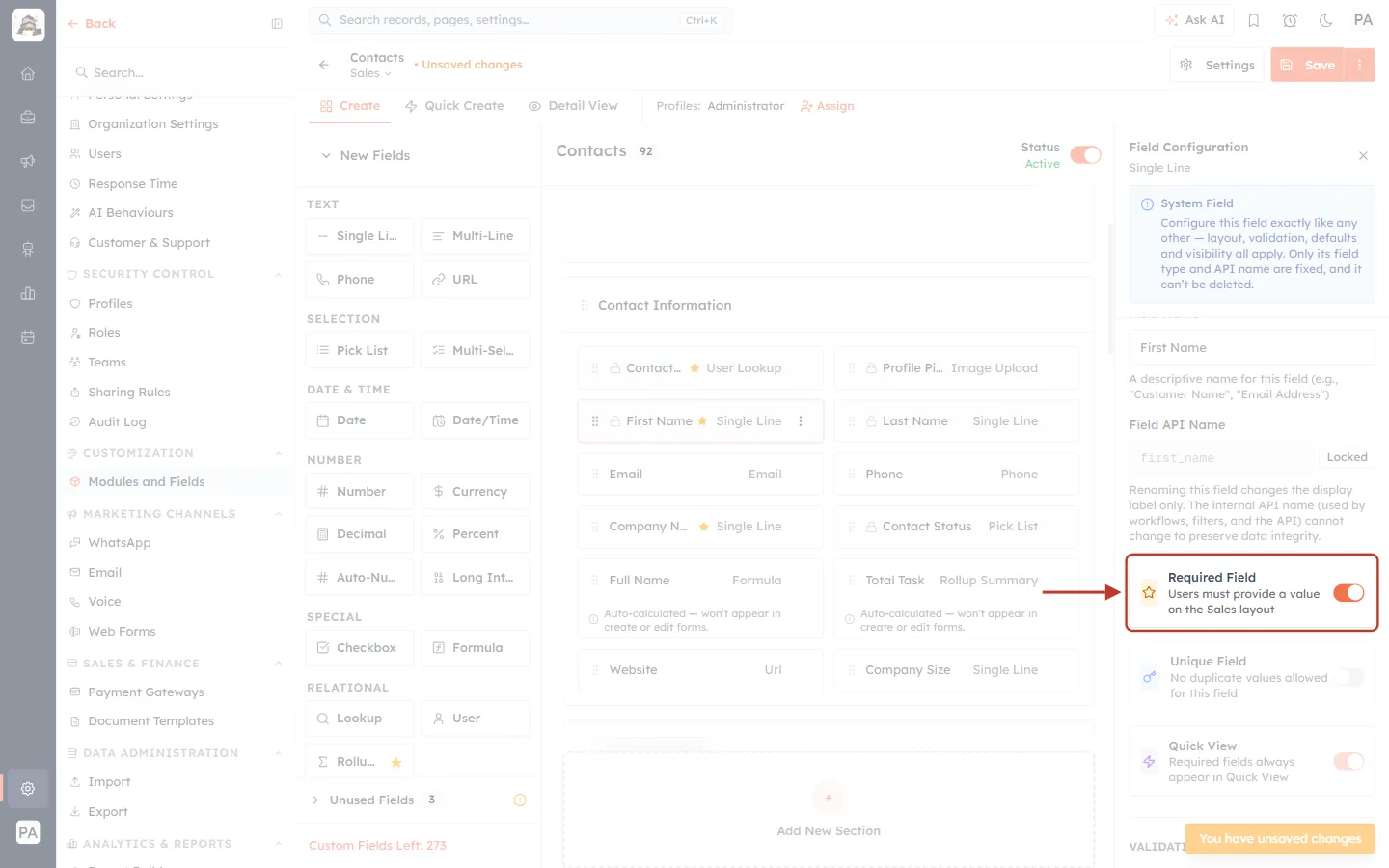Open the Sales layout dropdown under Contacts
The width and height of the screenshot is (1389, 868).
tap(370, 73)
